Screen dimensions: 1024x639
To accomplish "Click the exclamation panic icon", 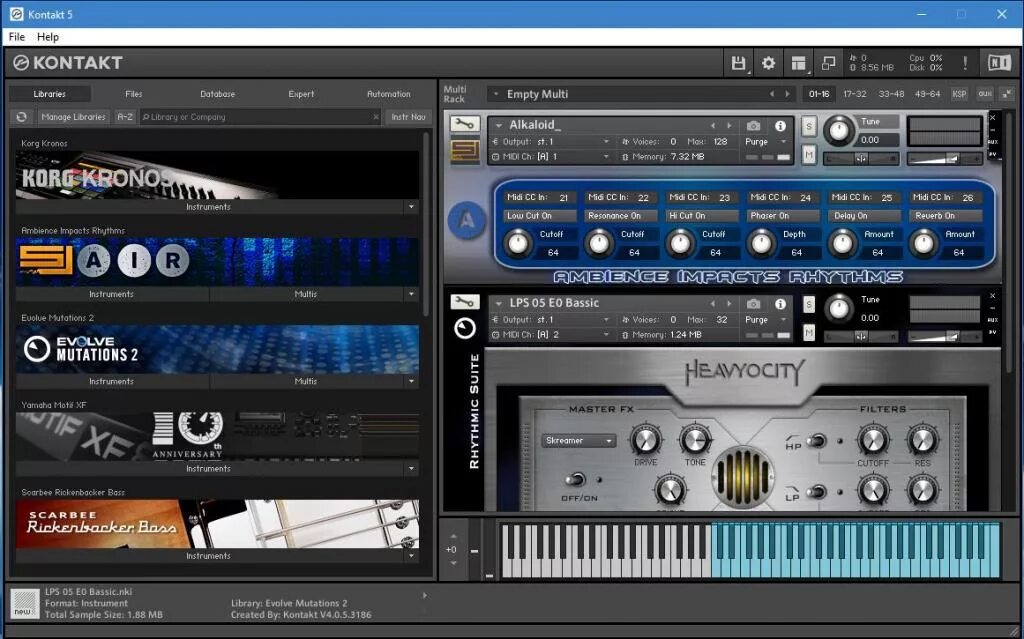I will (x=965, y=63).
